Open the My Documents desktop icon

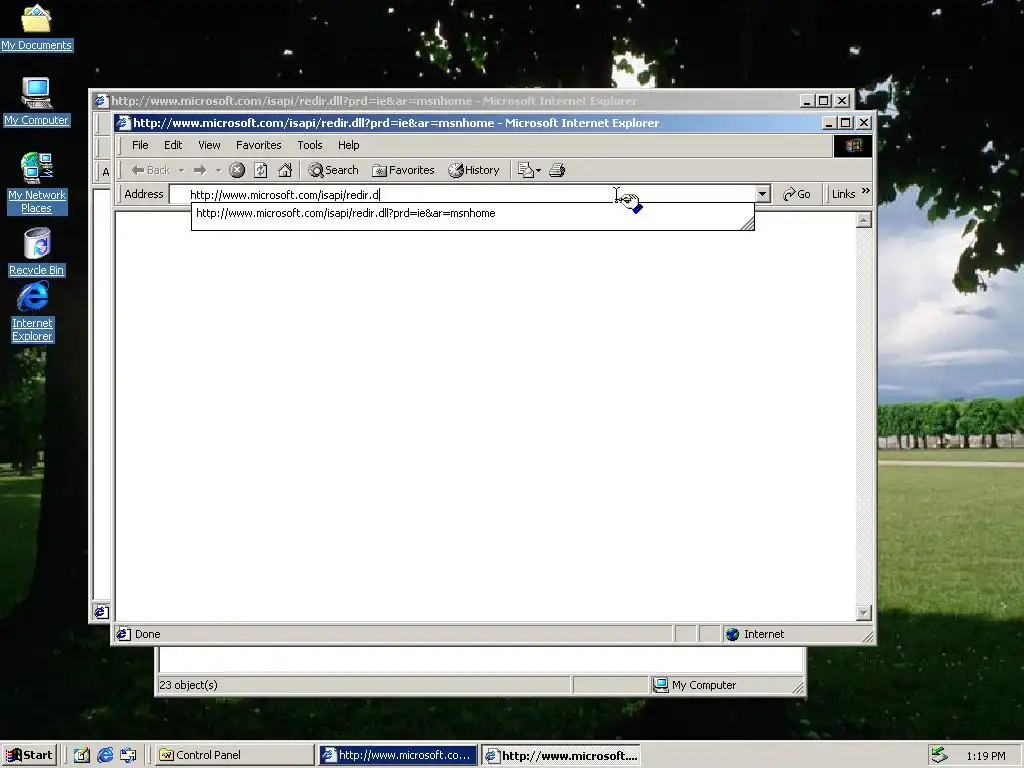[x=37, y=27]
